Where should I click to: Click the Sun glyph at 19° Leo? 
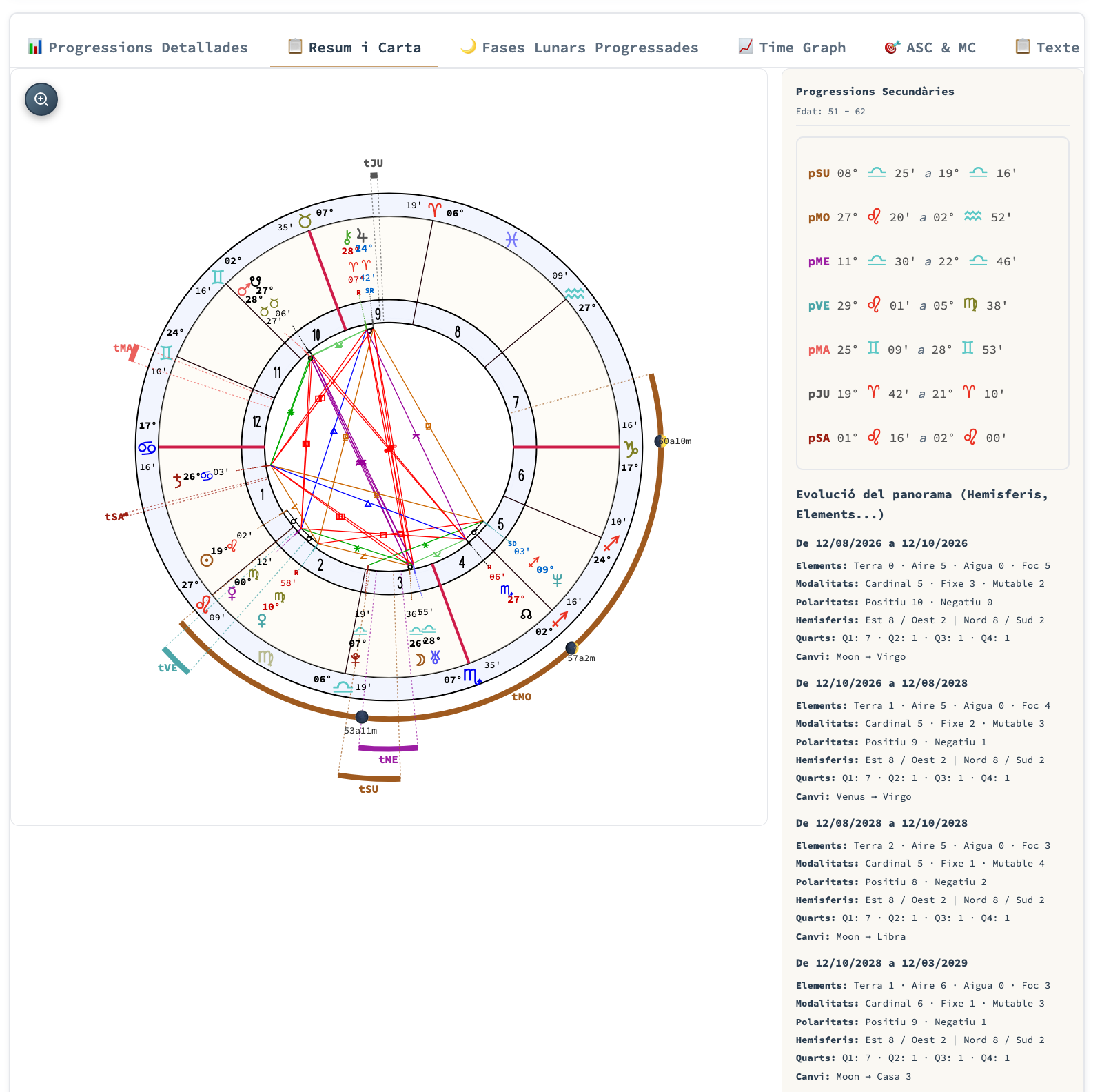(206, 560)
